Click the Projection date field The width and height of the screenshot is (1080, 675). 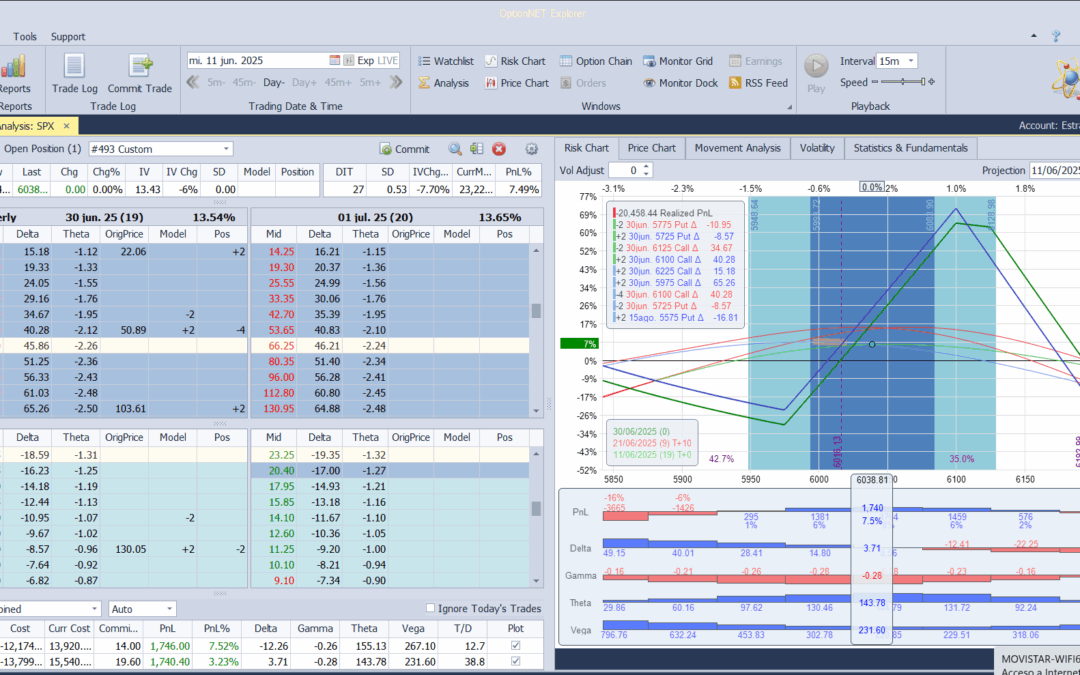click(x=1054, y=170)
